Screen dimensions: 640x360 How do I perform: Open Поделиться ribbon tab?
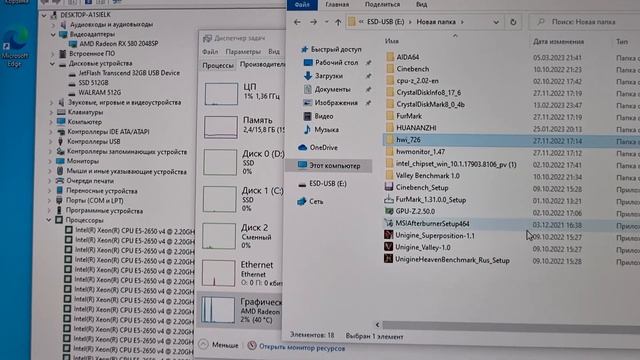pyautogui.click(x=382, y=4)
